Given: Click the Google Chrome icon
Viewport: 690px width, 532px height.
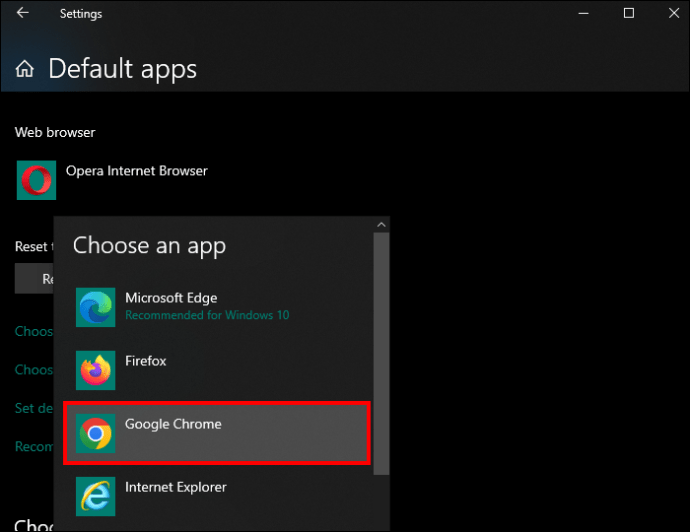Looking at the screenshot, I should click(x=95, y=433).
